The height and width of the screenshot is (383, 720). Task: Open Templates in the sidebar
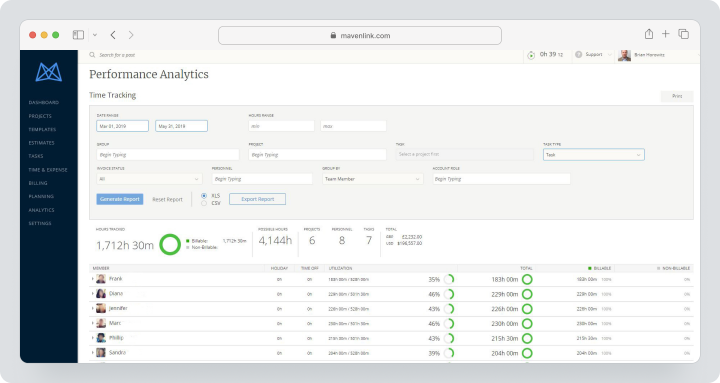coord(42,130)
